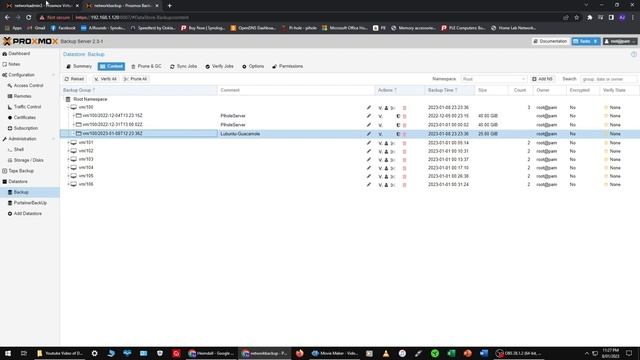Expand the vm/103 backup group

[68, 159]
